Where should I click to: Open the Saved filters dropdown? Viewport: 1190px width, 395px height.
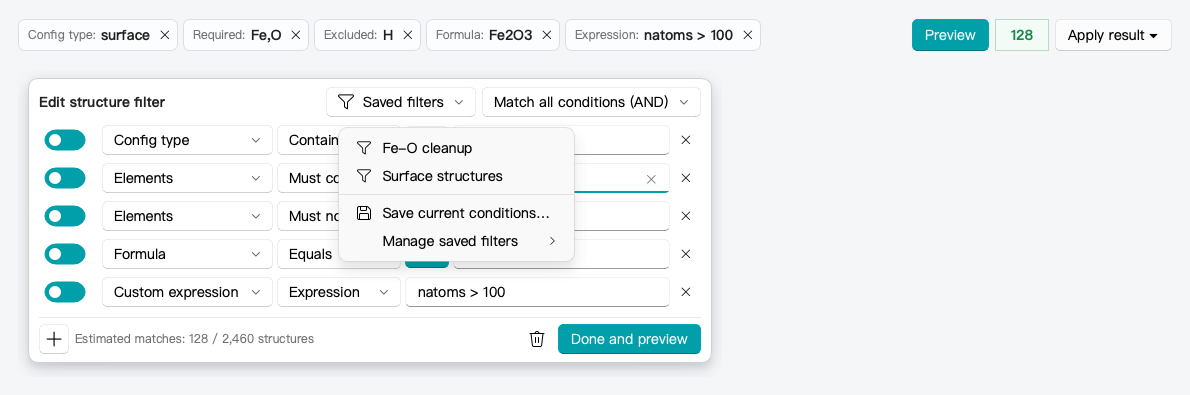[401, 102]
